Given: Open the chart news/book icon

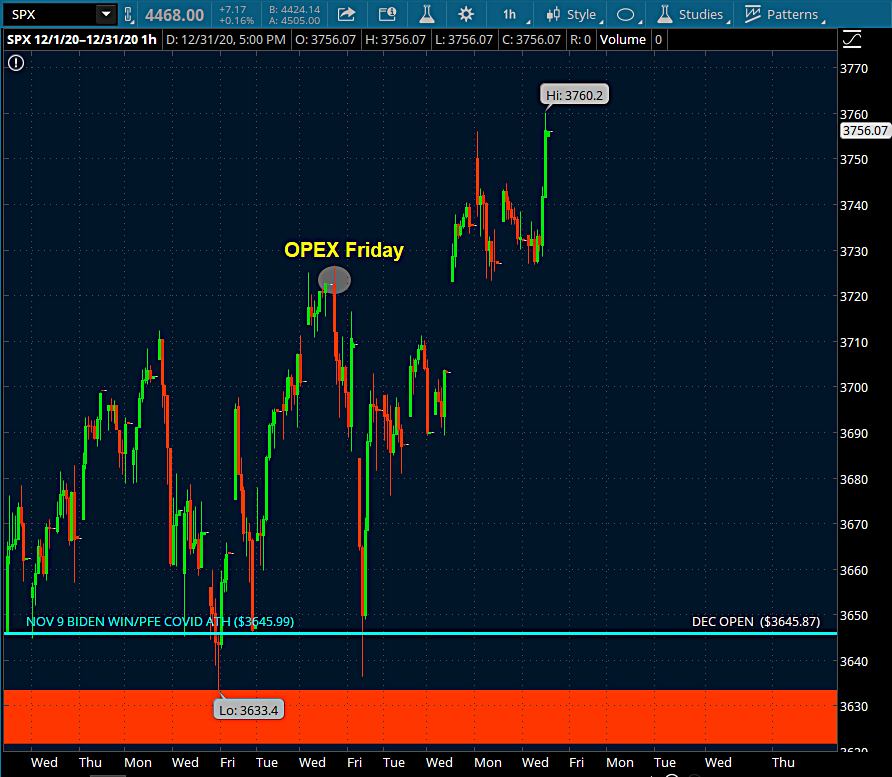Looking at the screenshot, I should pos(387,14).
